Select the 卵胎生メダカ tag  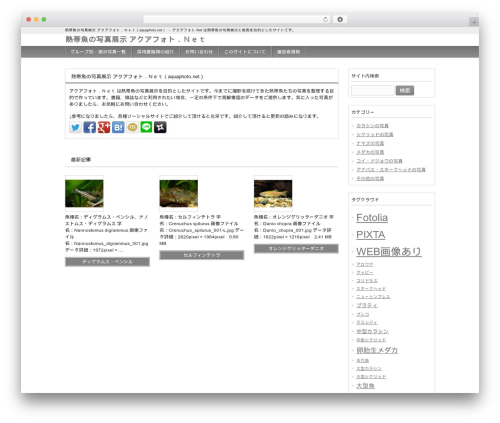tap(377, 350)
